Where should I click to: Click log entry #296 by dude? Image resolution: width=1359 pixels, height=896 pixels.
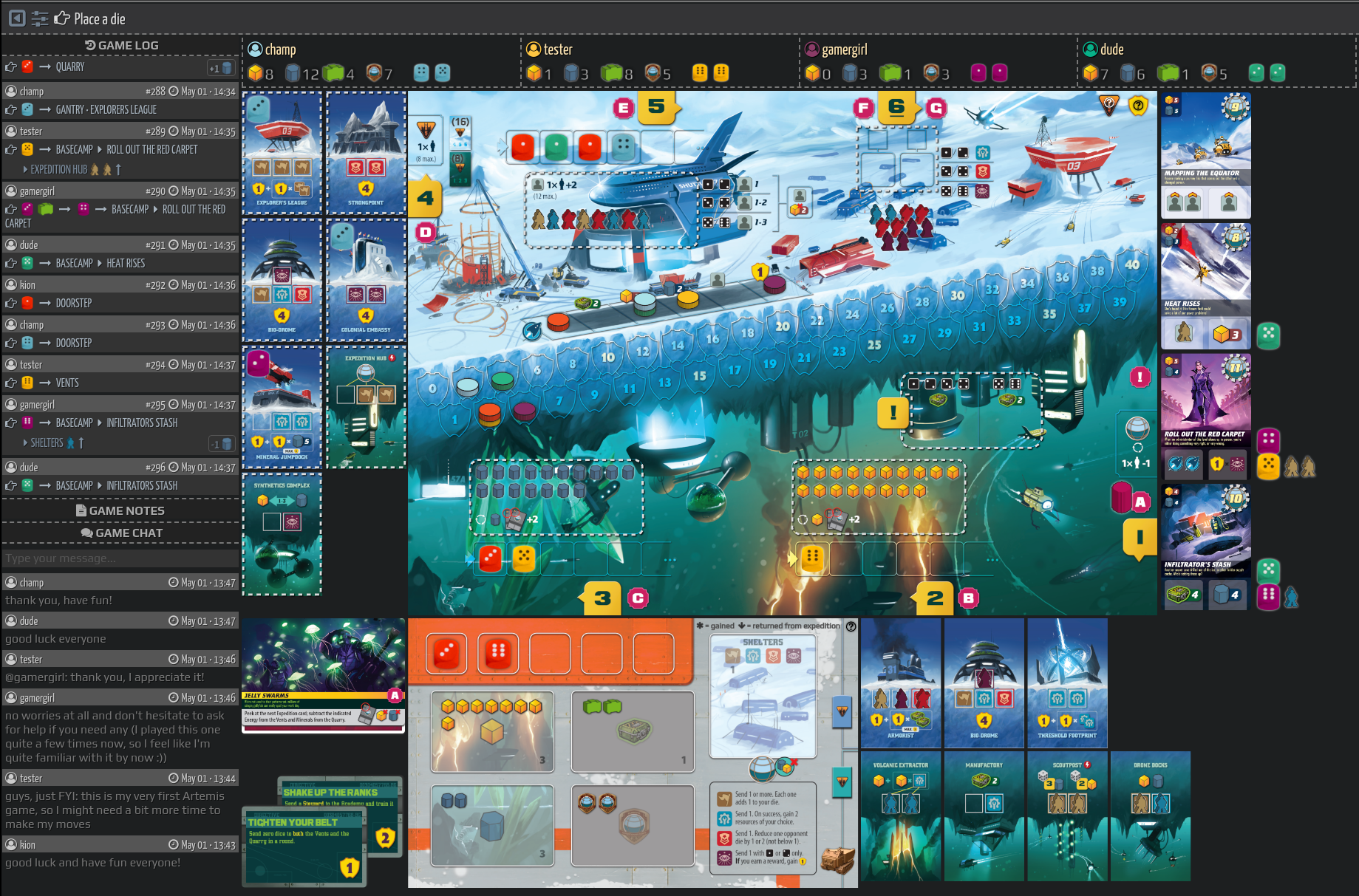click(x=120, y=476)
